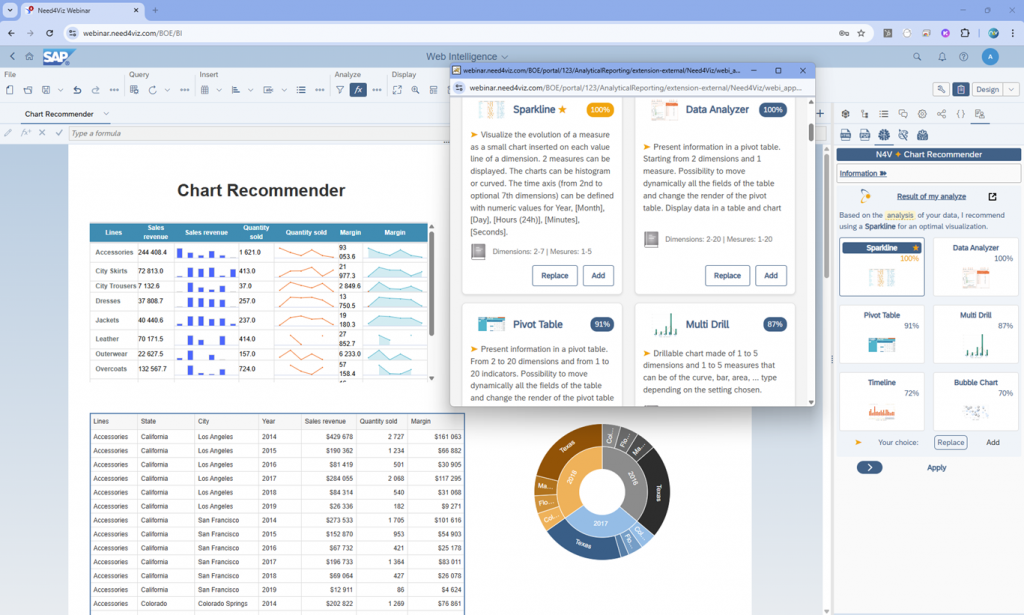
Task: Type a formula input field
Action: point(250,133)
